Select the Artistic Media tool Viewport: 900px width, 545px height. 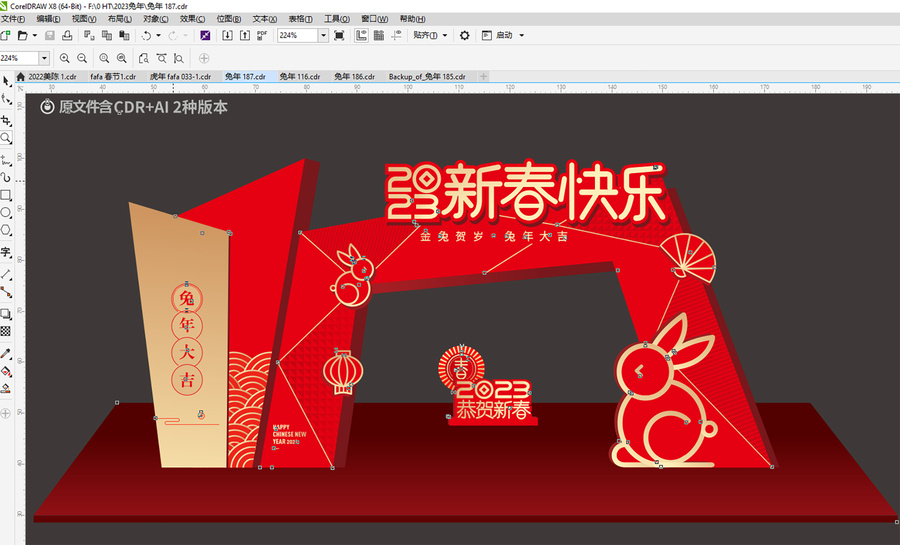6,177
